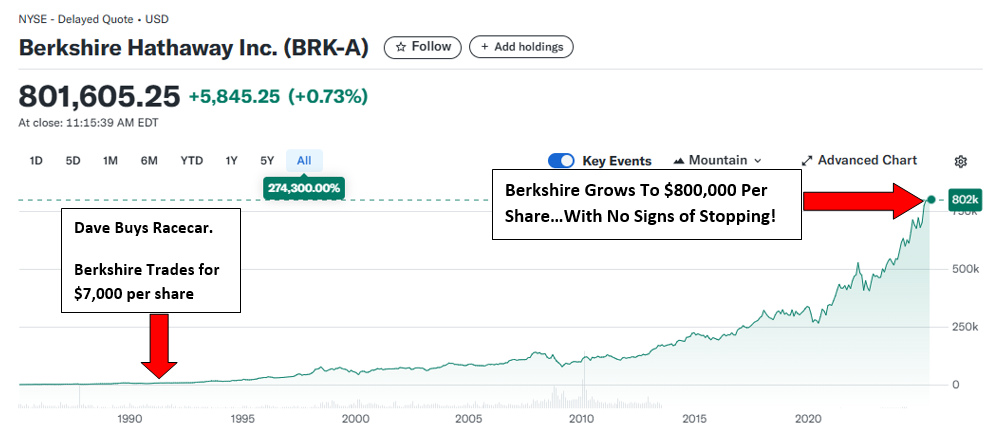This screenshot has height=442, width=994.
Task: Select the All time range
Action: (304, 161)
